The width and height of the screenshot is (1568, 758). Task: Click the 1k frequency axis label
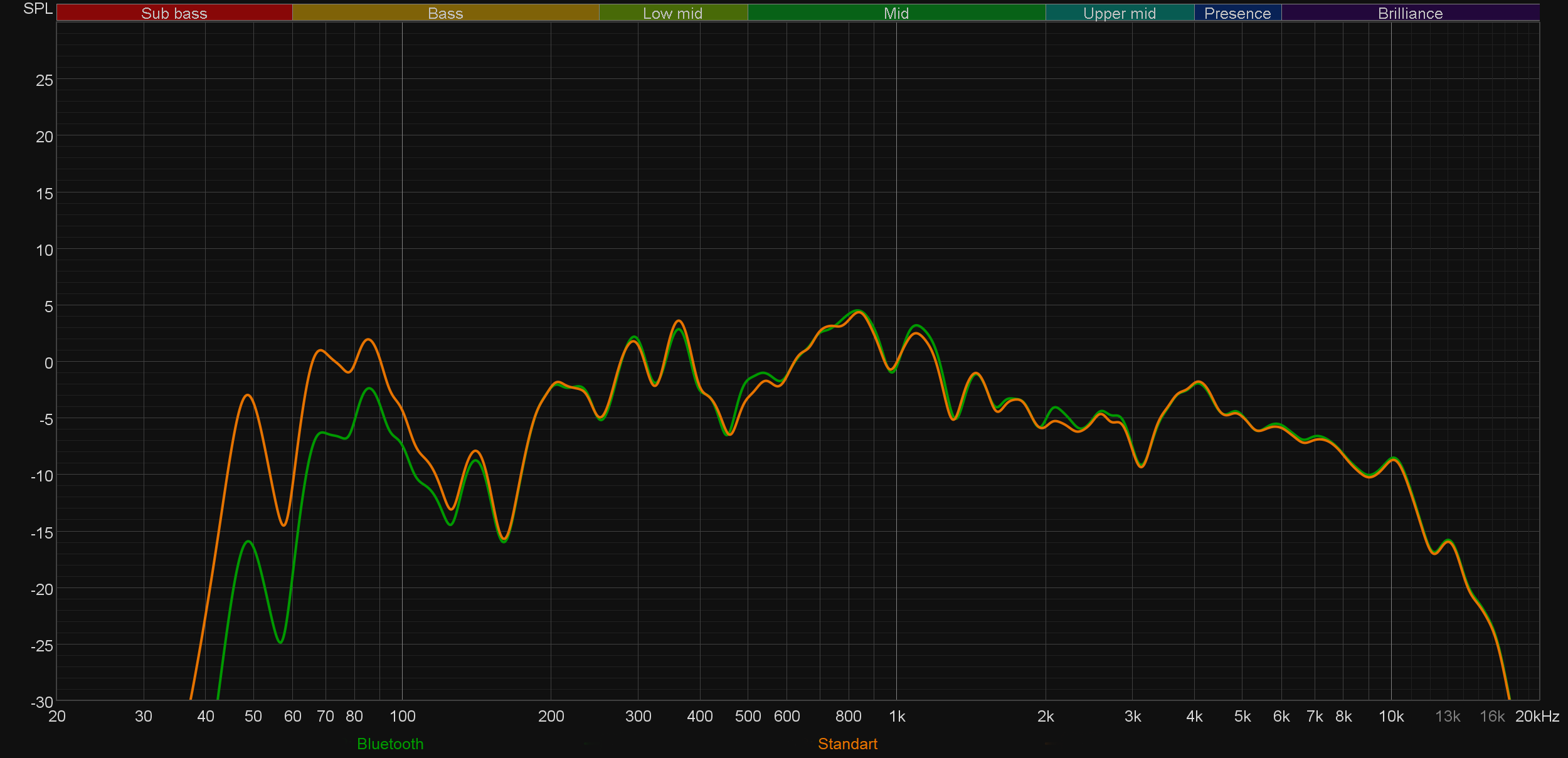click(x=897, y=716)
